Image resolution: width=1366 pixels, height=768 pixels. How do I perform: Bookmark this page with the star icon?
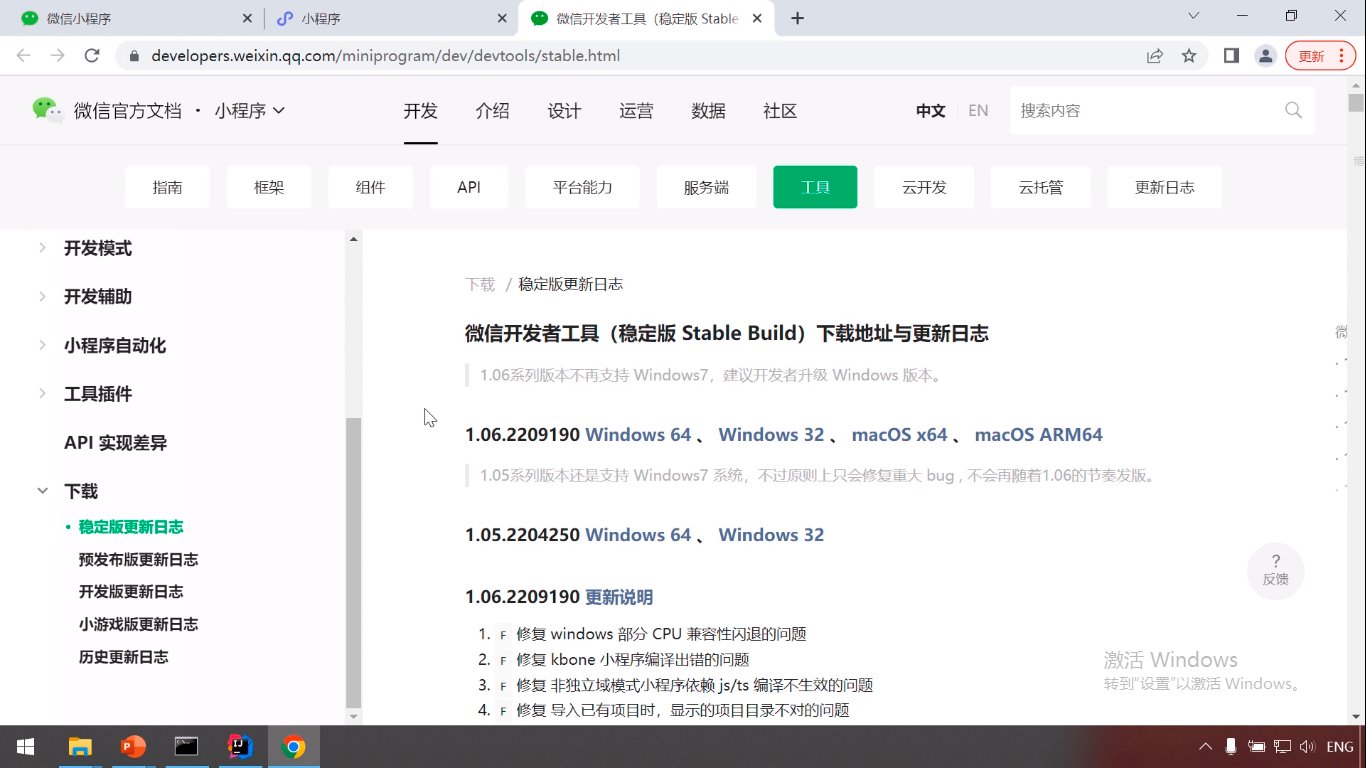pos(1189,56)
